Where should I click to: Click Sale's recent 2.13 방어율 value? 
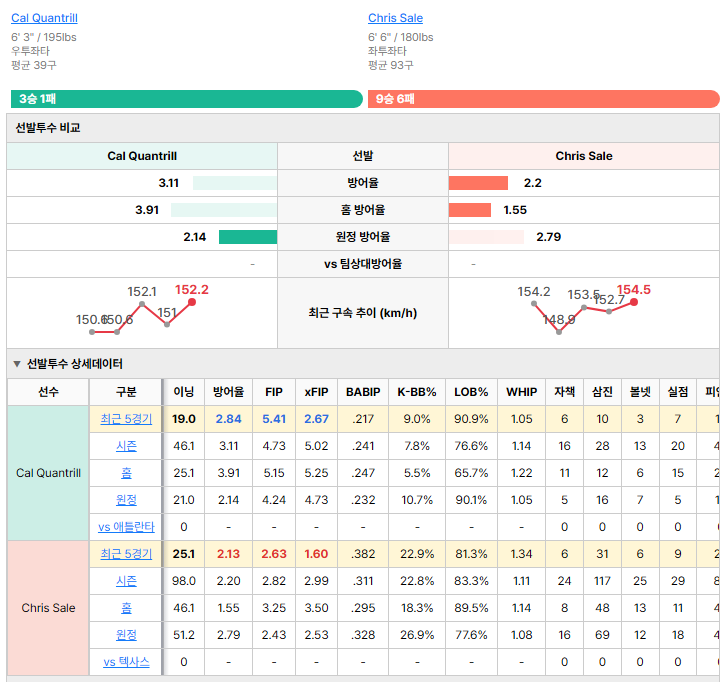point(228,554)
